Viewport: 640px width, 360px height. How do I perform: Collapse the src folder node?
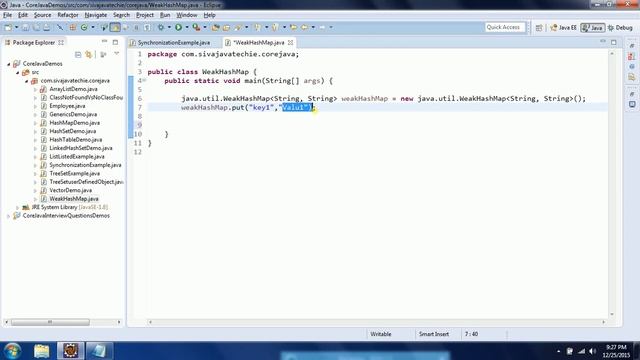(x=18, y=72)
